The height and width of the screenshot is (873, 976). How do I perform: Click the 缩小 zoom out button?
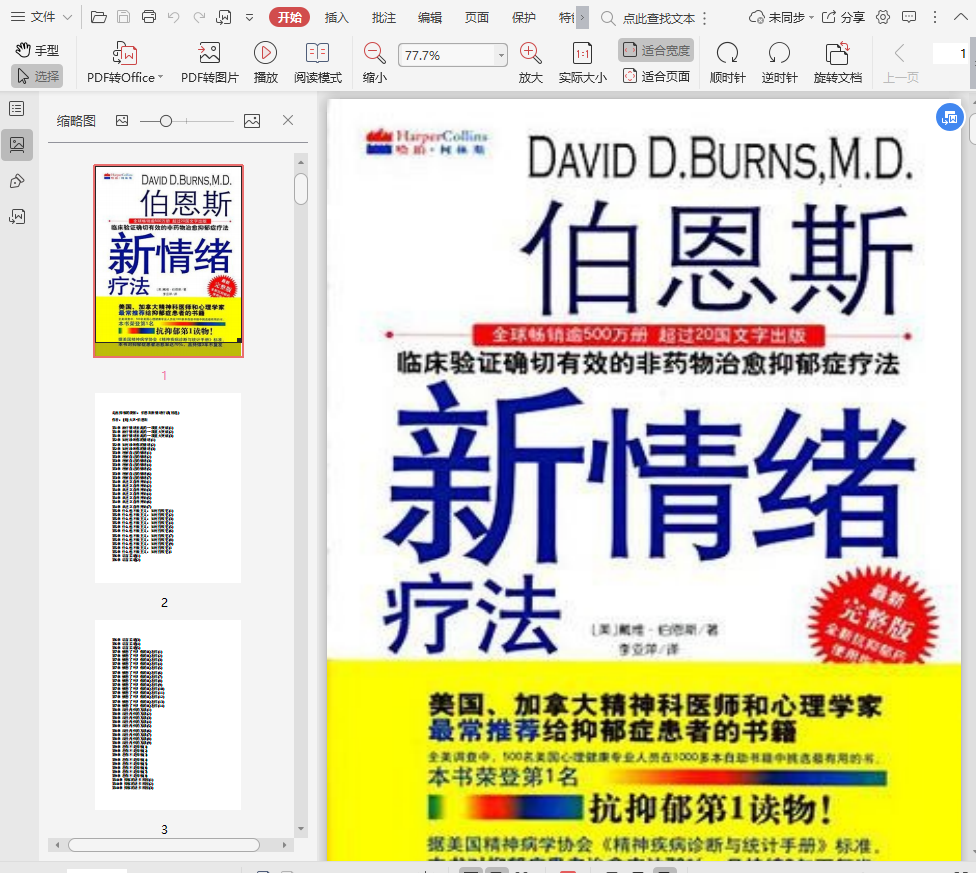(374, 62)
